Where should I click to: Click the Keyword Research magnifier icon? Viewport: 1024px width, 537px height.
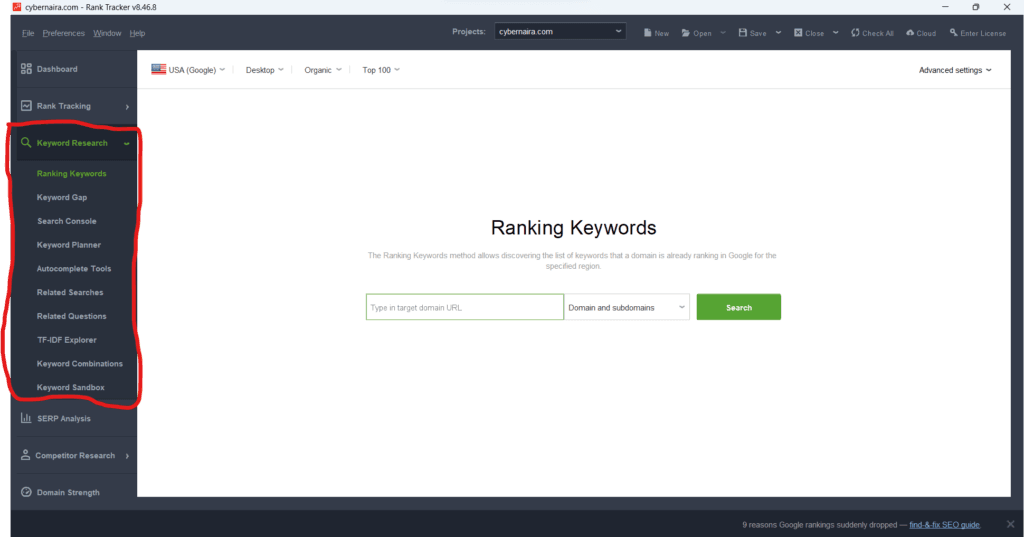pos(26,142)
